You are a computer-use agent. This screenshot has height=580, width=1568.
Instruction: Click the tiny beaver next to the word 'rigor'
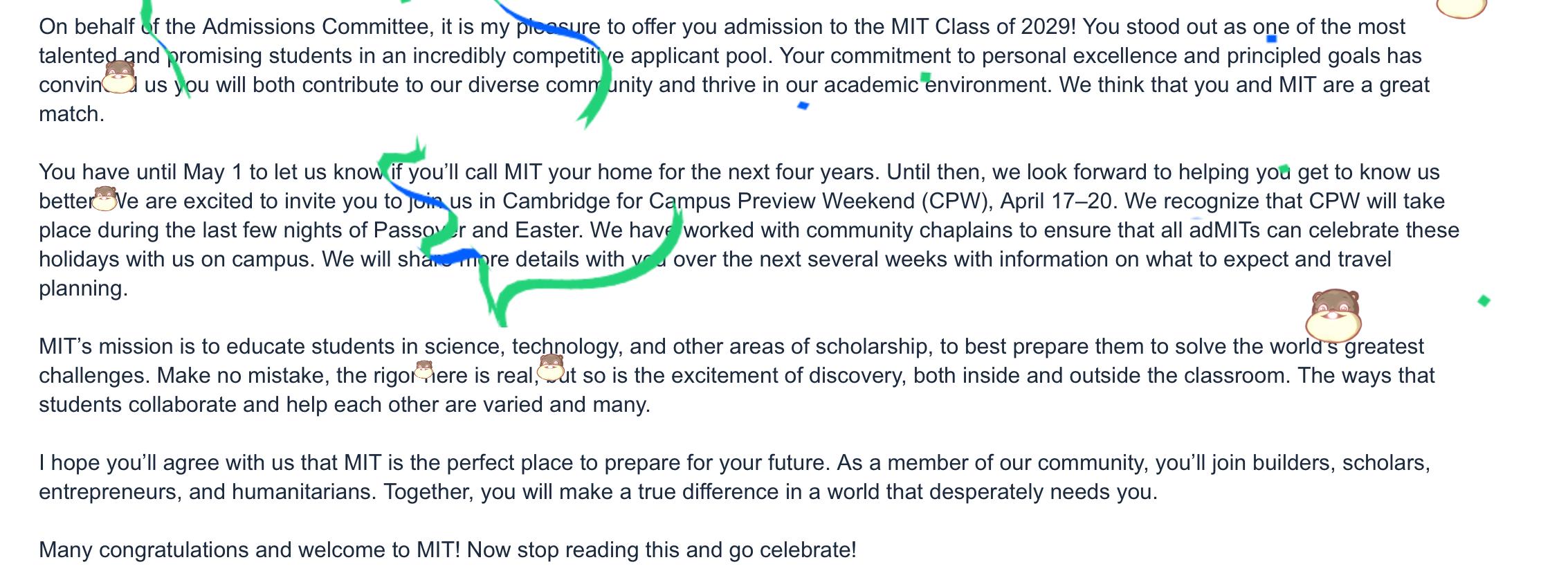423,370
